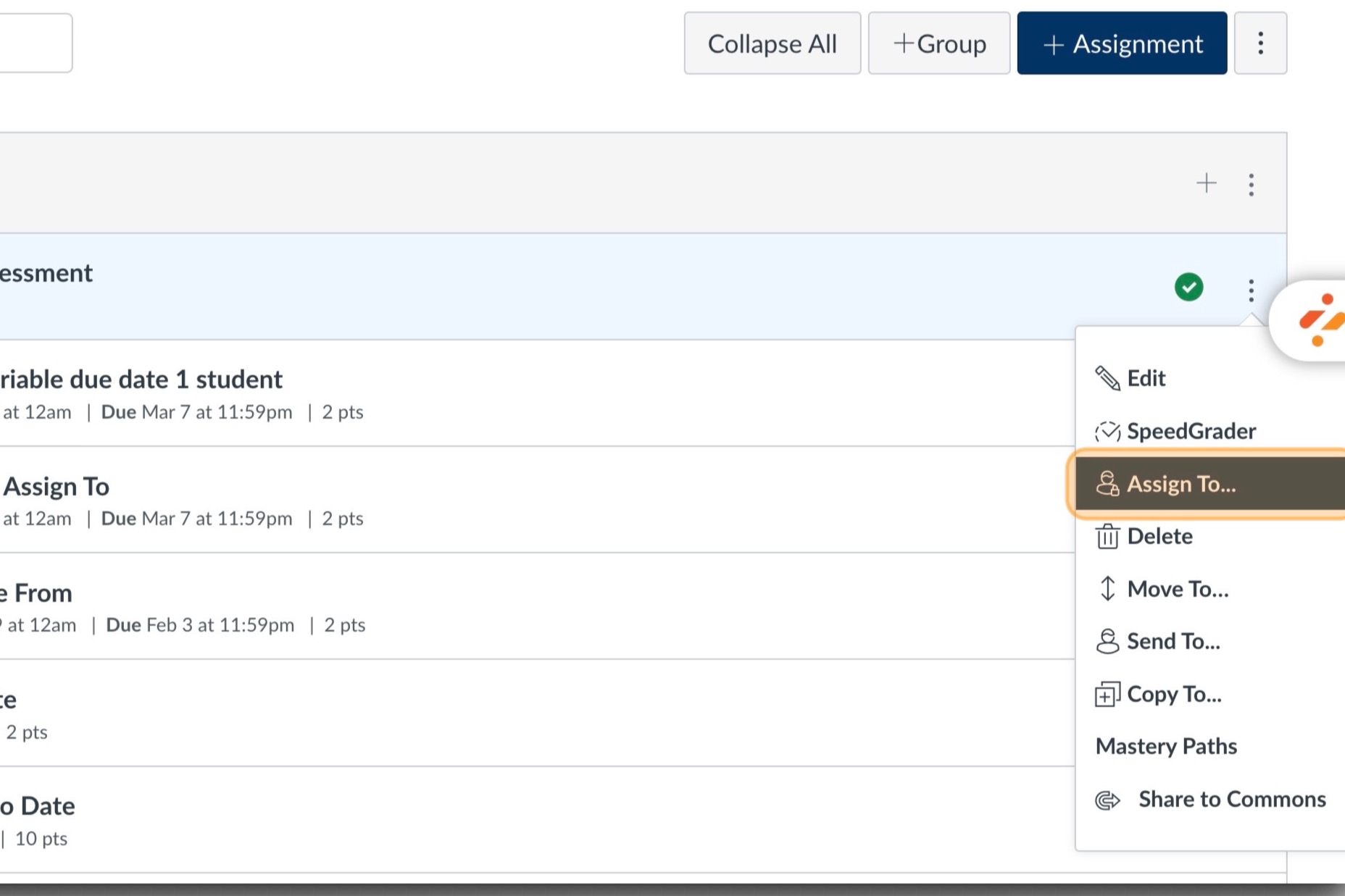Open the kebab menu next to Assignment button

tap(1260, 43)
